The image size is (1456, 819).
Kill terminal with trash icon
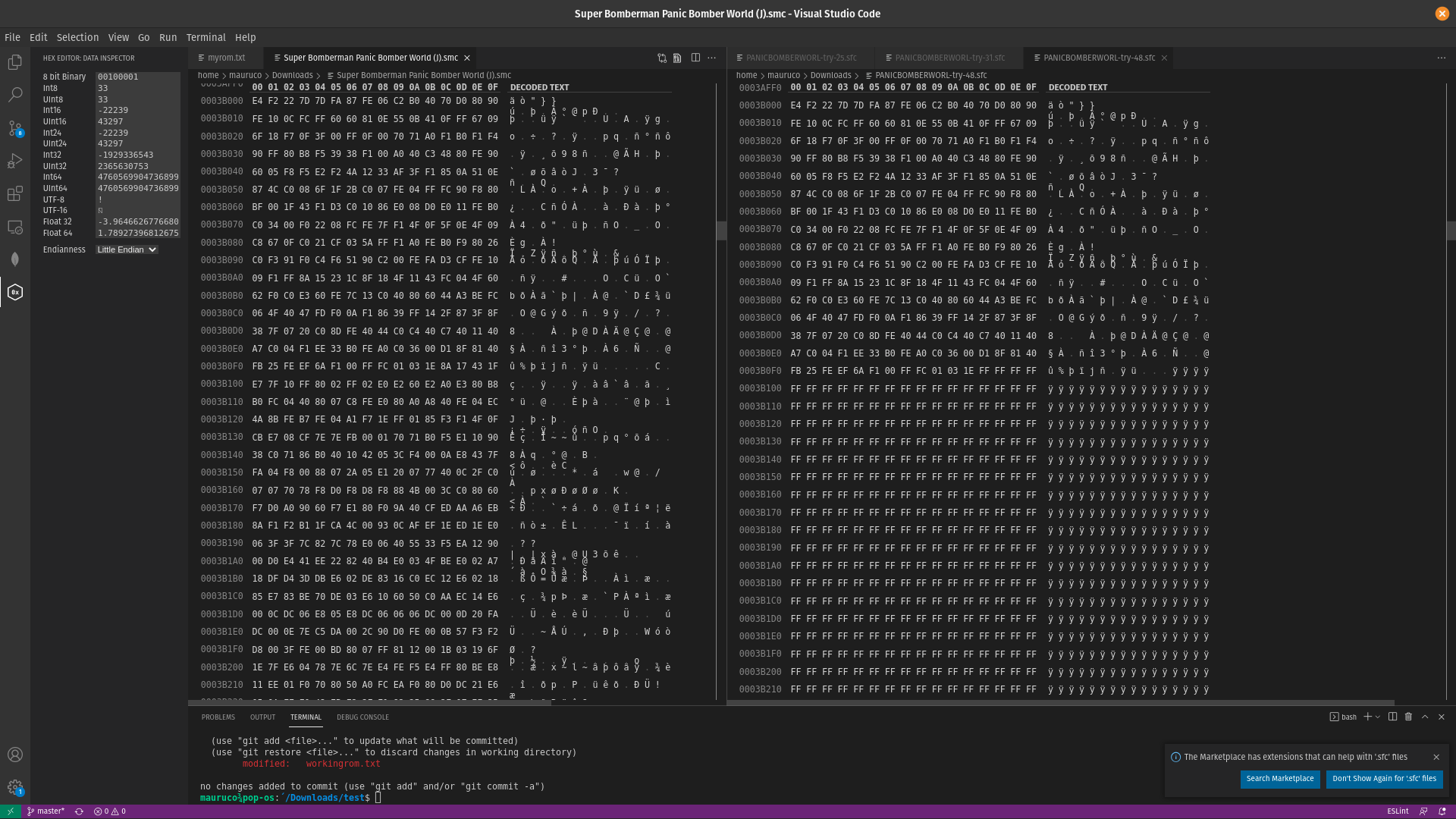tap(1408, 717)
